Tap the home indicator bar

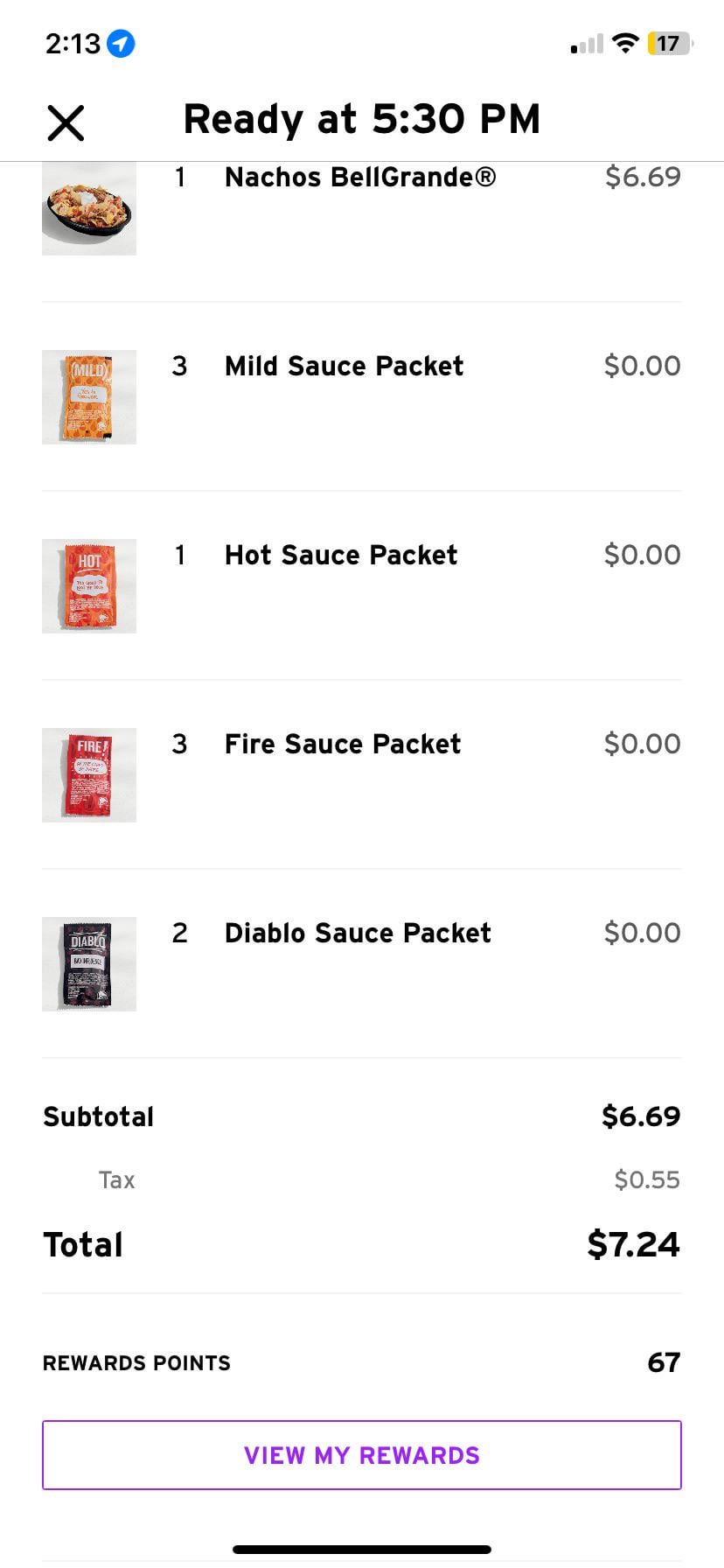(362, 1550)
